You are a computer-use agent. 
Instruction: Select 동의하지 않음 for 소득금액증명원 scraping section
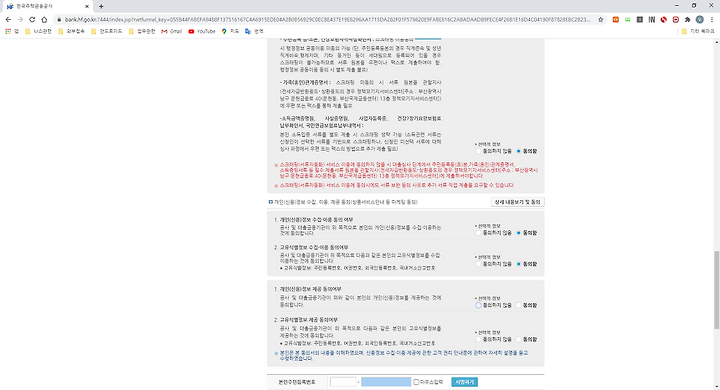click(x=478, y=151)
